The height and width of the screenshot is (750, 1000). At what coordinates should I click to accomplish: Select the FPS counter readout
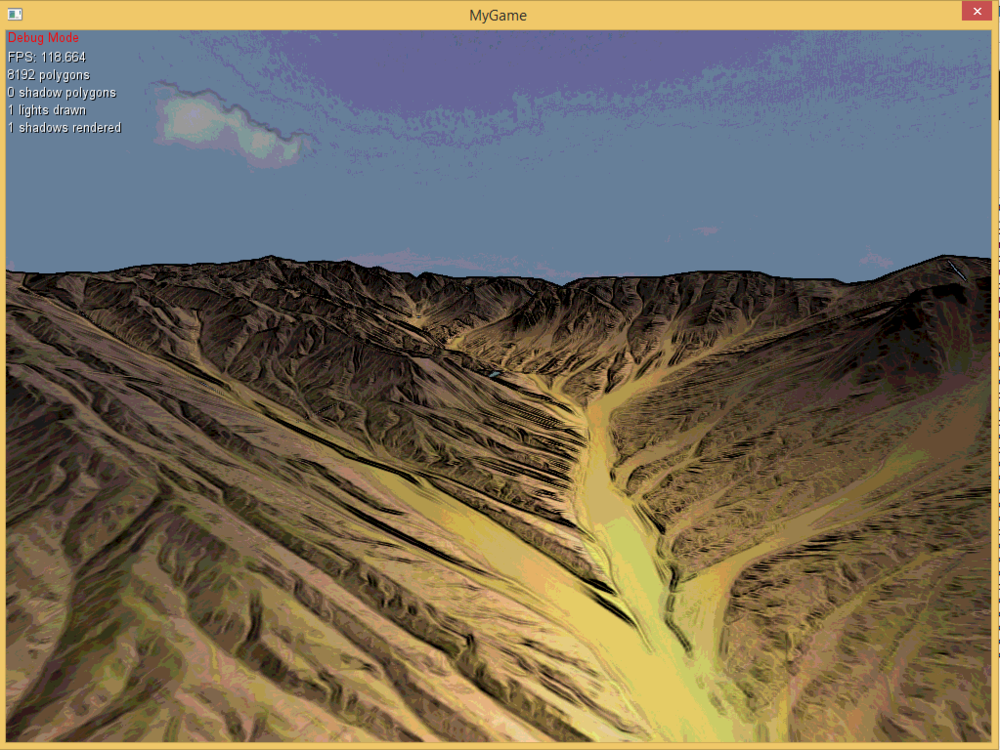(x=47, y=57)
